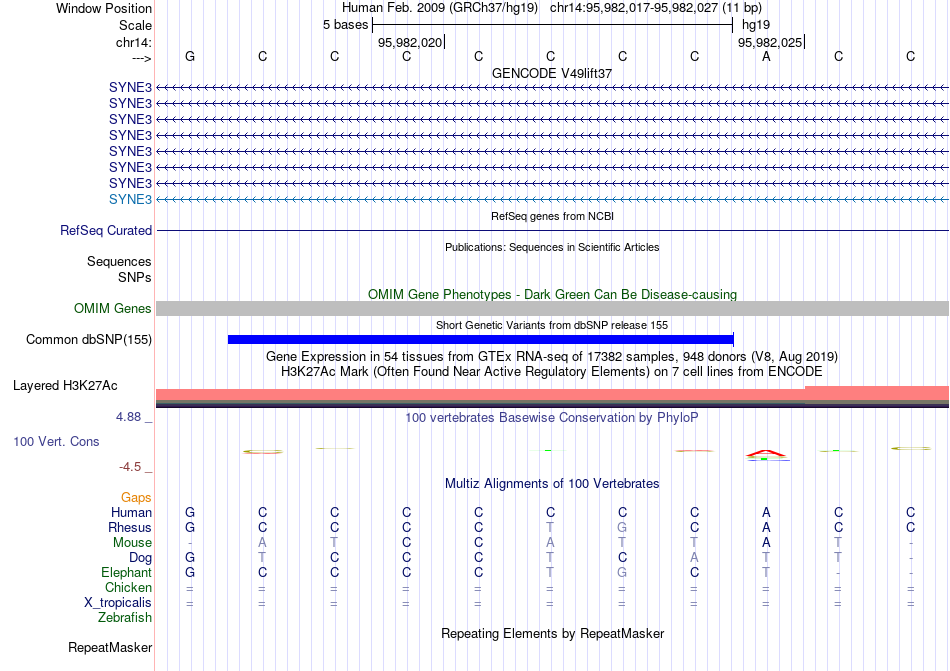This screenshot has height=671, width=950.
Task: Click the 'chr14:' ruler label
Action: point(134,42)
